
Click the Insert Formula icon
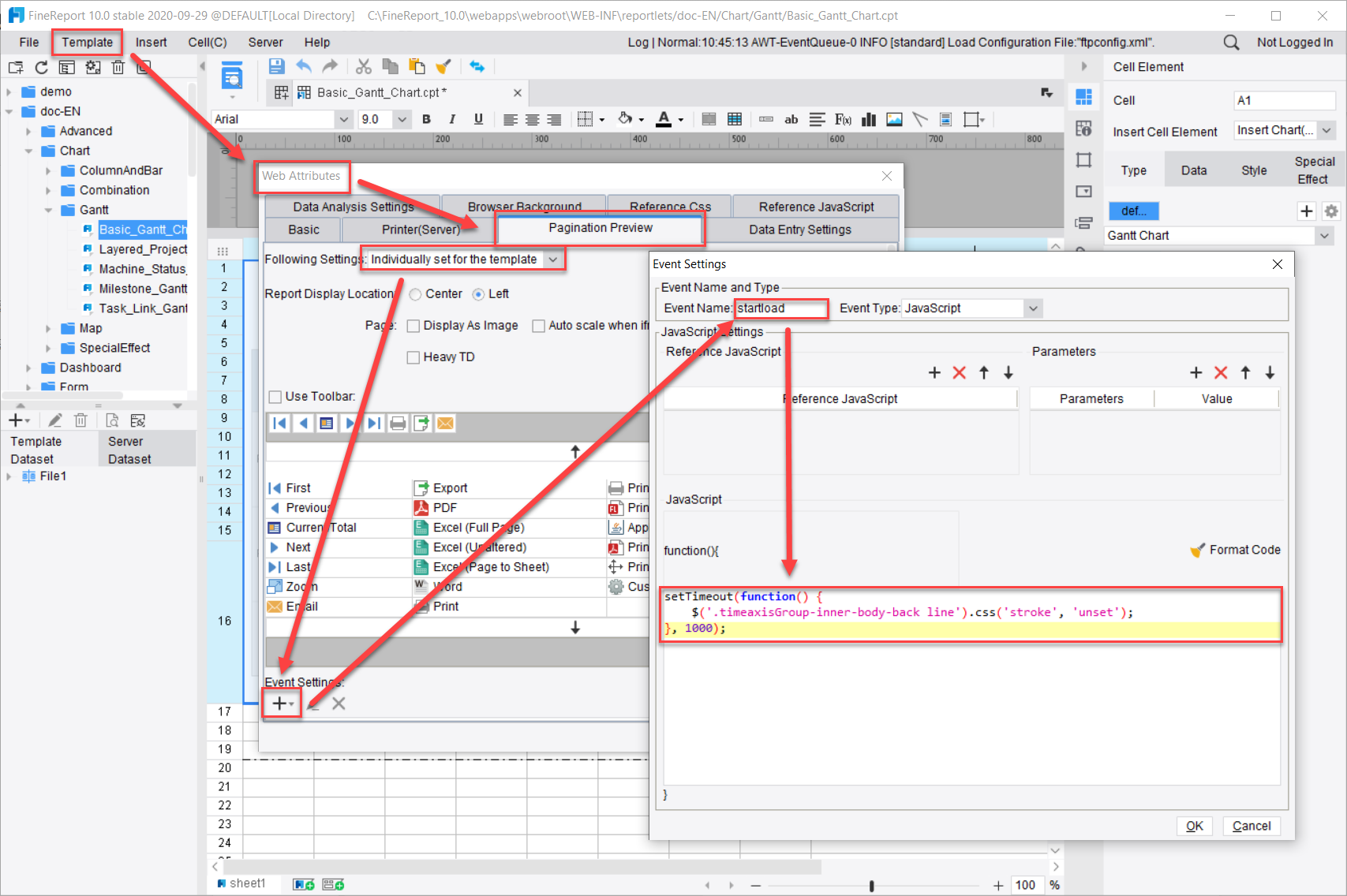[x=843, y=119]
